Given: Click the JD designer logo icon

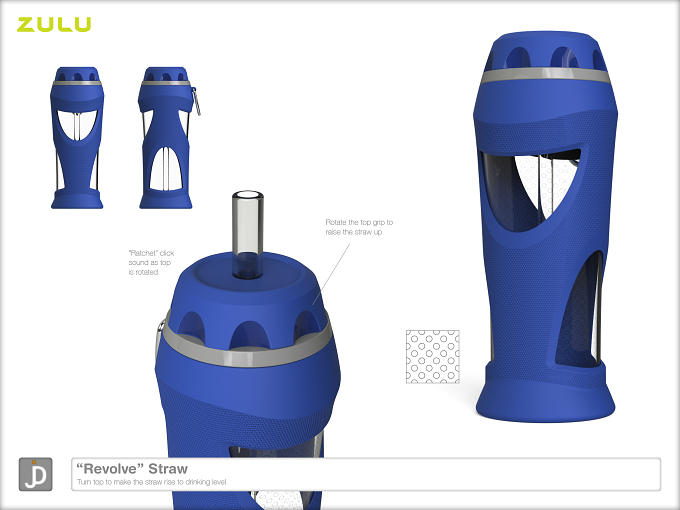Looking at the screenshot, I should coord(36,474).
